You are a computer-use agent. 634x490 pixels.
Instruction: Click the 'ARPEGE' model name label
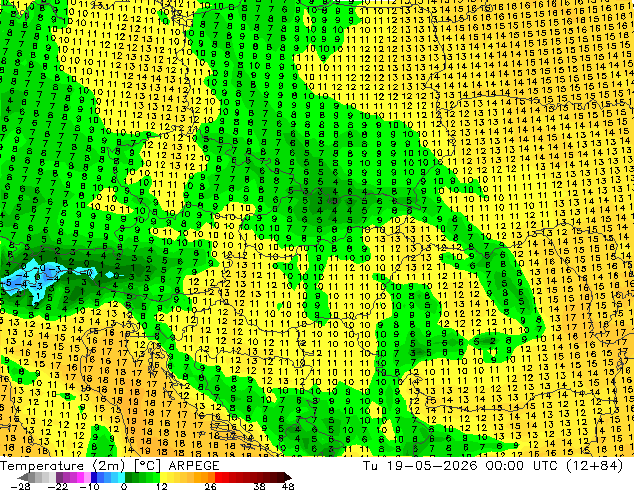click(x=194, y=466)
